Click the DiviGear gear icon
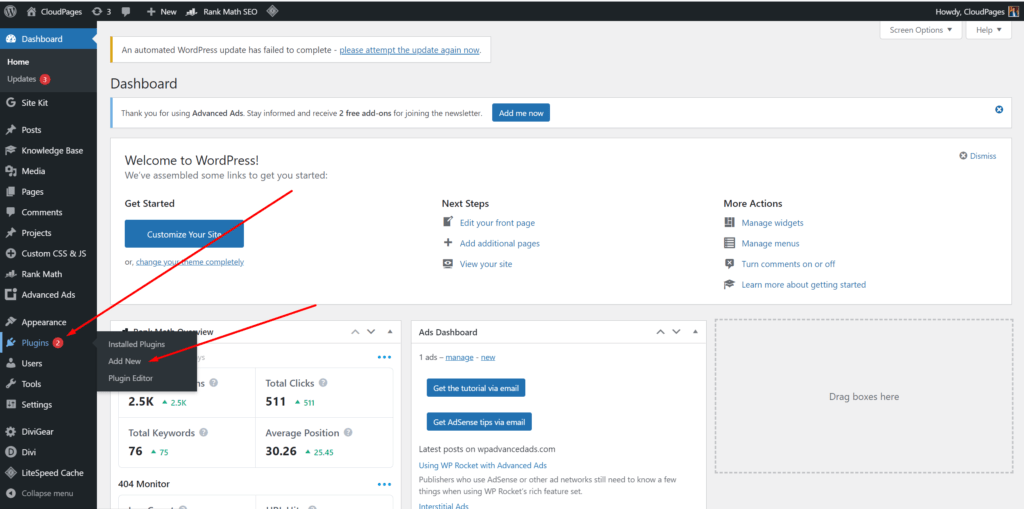Image resolution: width=1024 pixels, height=509 pixels. point(10,432)
